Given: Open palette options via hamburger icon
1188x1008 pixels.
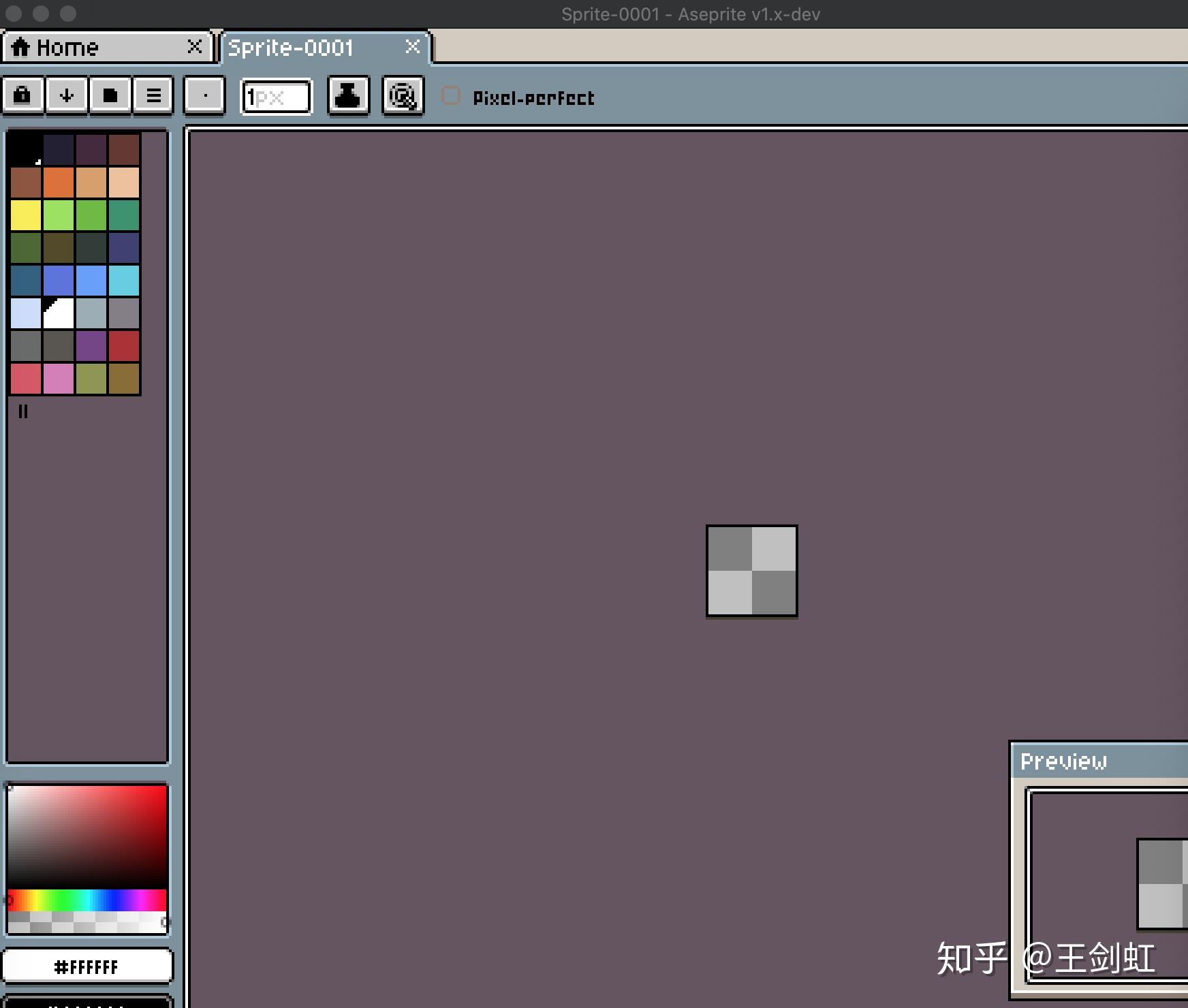Looking at the screenshot, I should click(153, 95).
